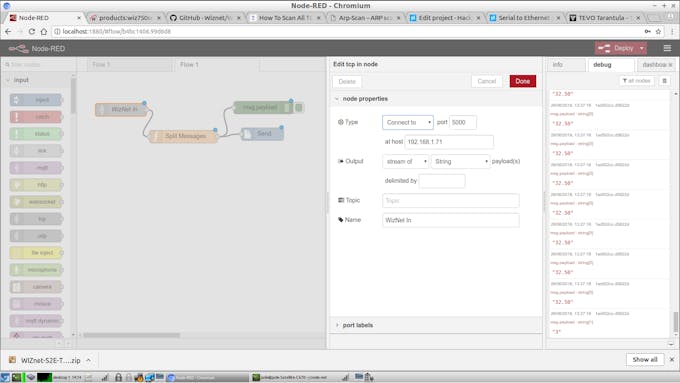Bookmark page with the star icon
The image size is (680, 383).
pyautogui.click(x=658, y=31)
